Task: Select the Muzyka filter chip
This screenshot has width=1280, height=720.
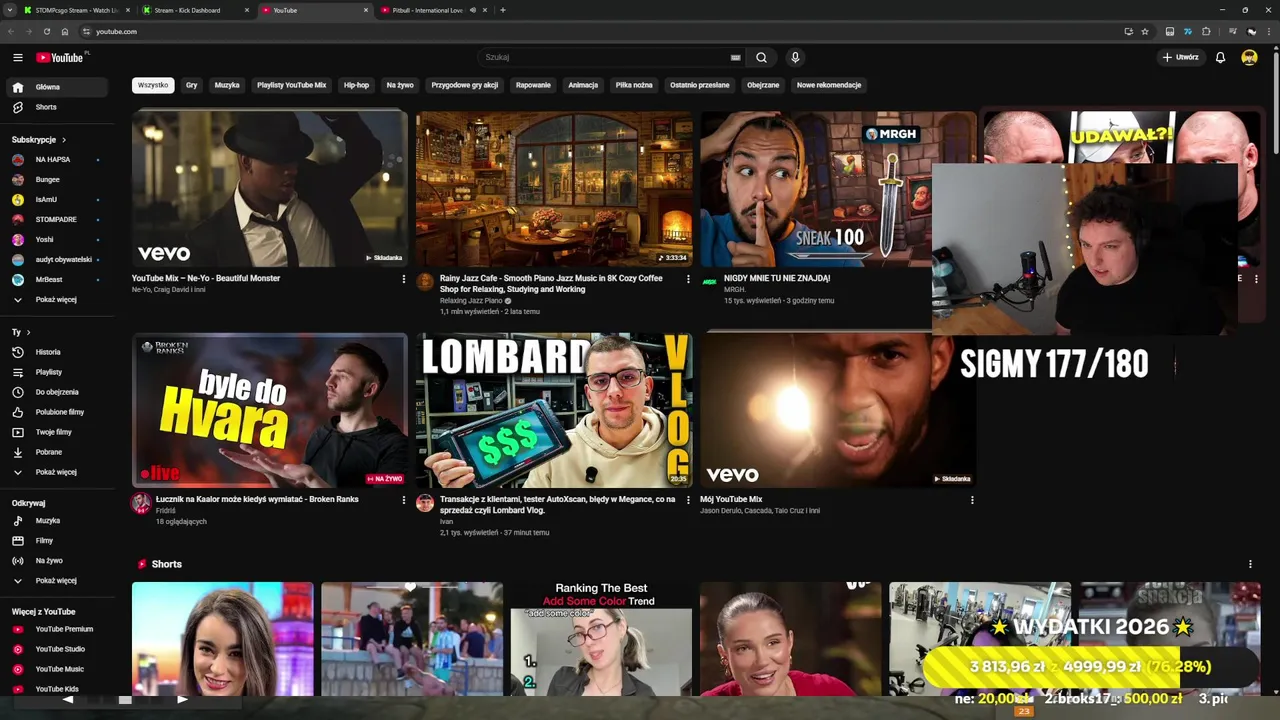Action: click(x=227, y=85)
